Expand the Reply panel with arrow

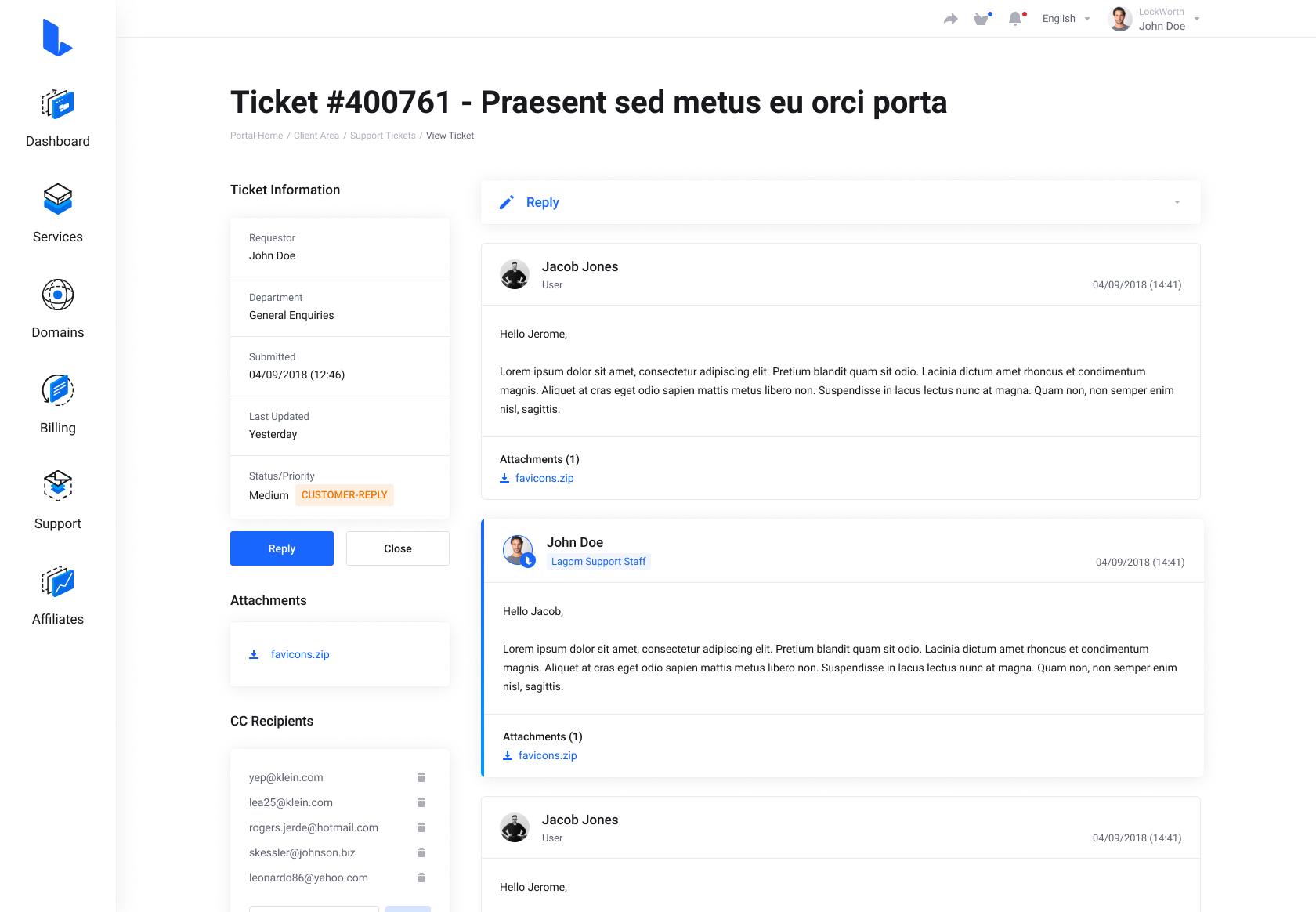tap(1177, 202)
